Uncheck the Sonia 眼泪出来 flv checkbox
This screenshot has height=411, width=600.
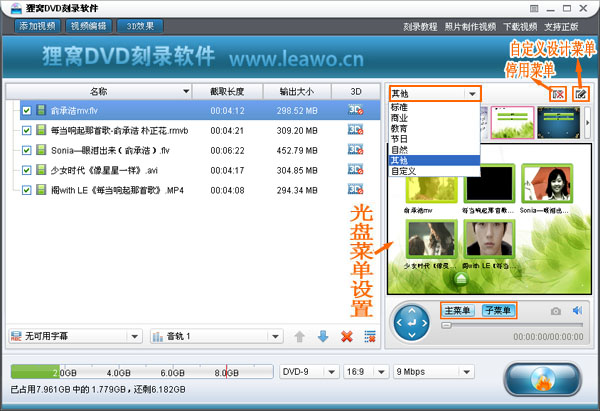[x=26, y=150]
